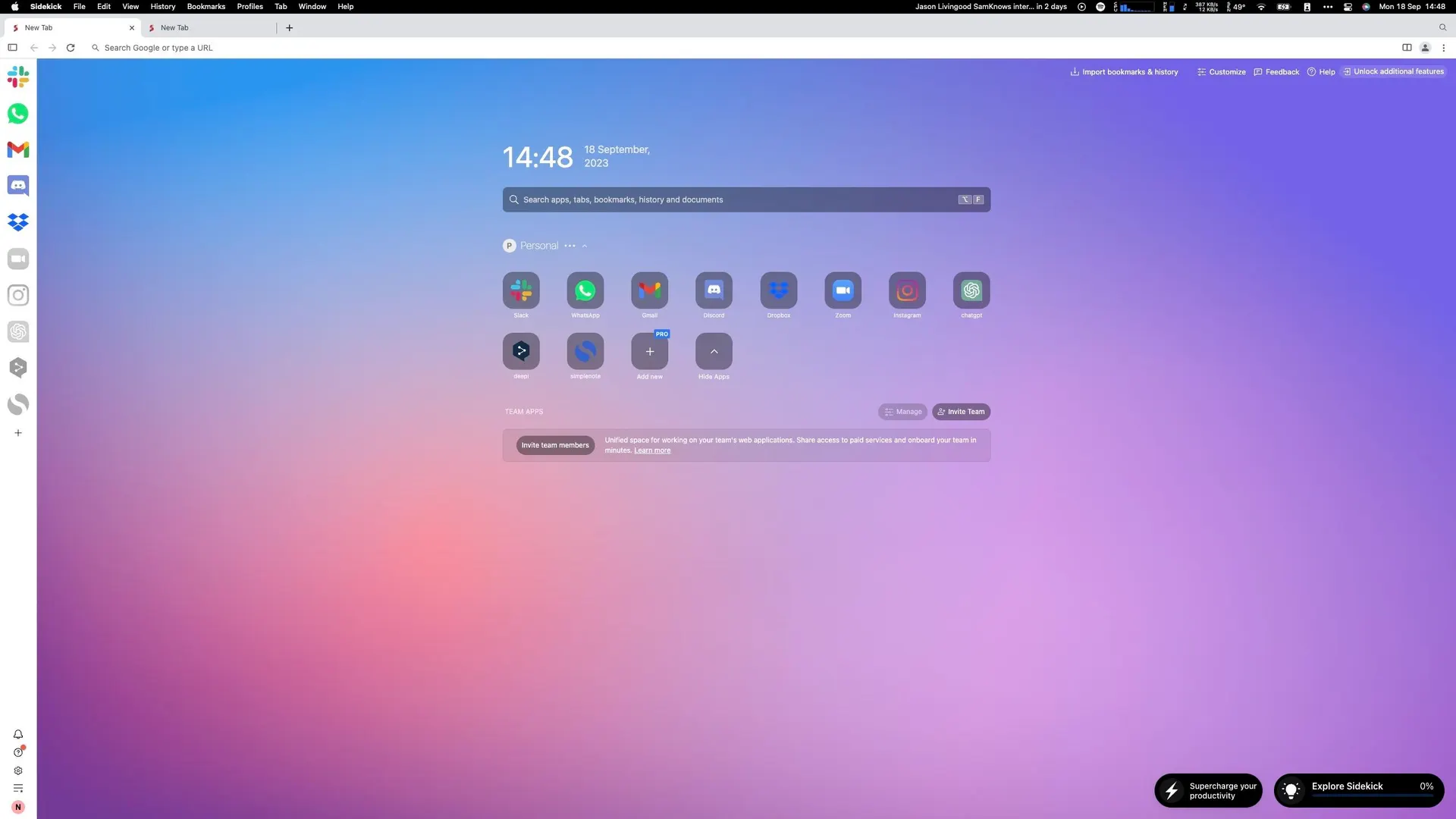The height and width of the screenshot is (819, 1456).
Task: Open Discord via its sidebar icon
Action: point(17,185)
